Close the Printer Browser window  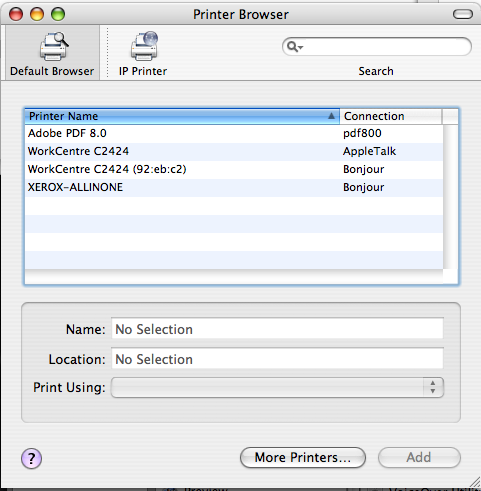tap(16, 14)
